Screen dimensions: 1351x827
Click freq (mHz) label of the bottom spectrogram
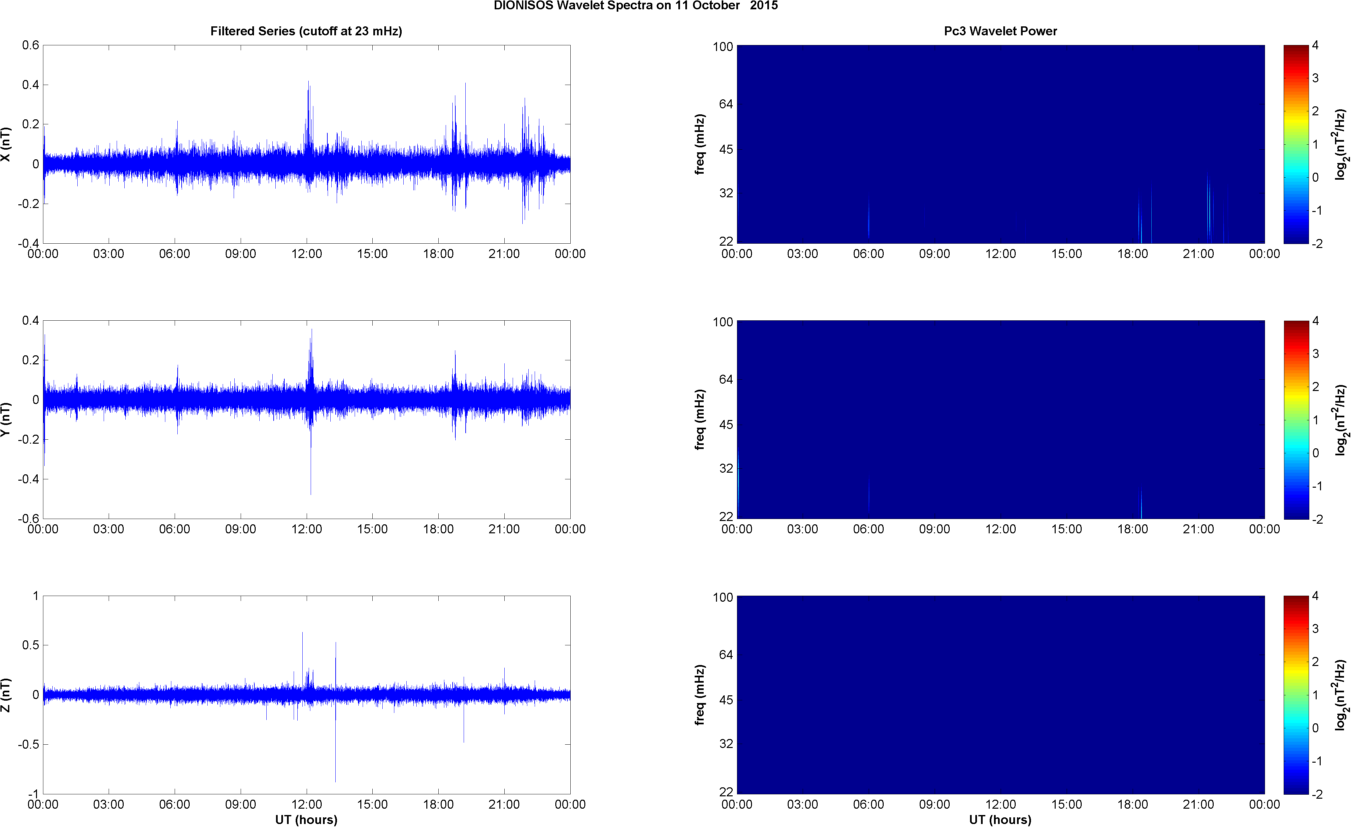tap(701, 695)
